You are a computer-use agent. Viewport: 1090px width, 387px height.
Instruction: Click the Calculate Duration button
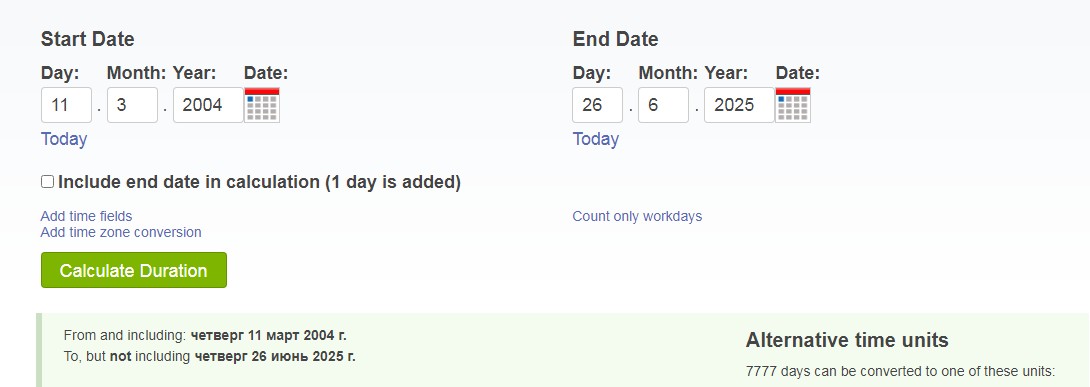tap(133, 270)
